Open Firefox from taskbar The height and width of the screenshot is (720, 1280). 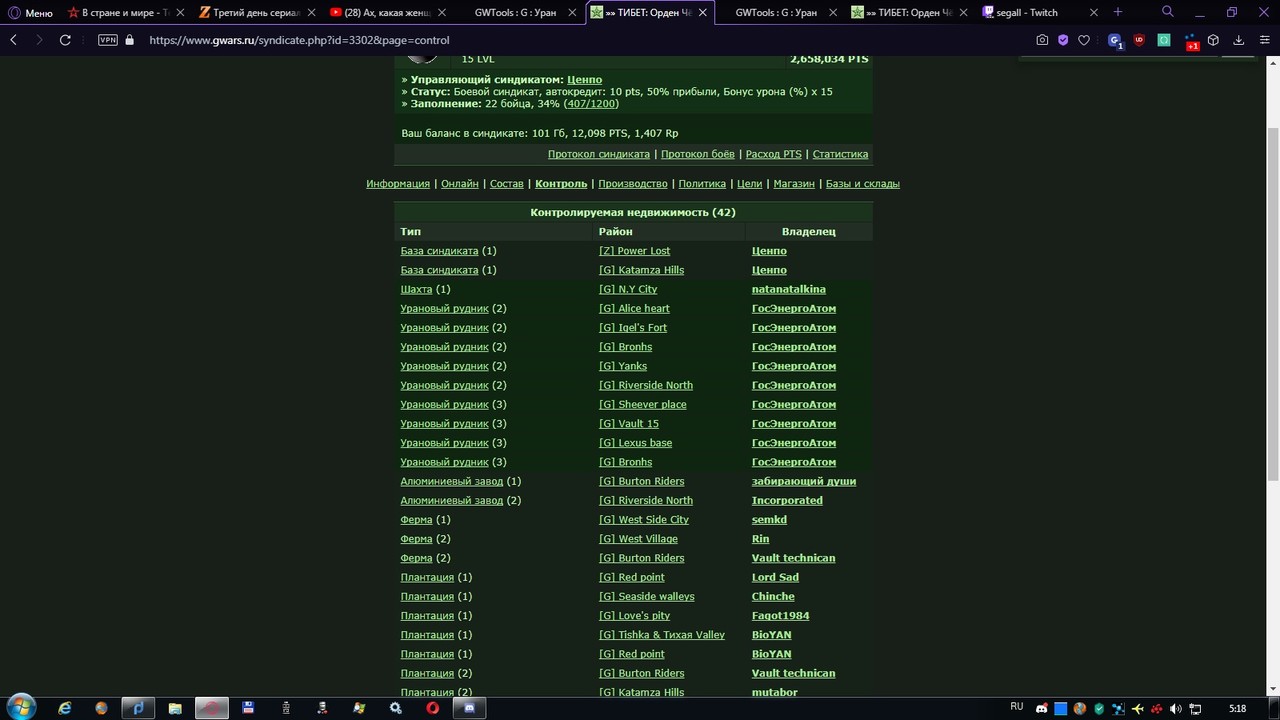101,708
